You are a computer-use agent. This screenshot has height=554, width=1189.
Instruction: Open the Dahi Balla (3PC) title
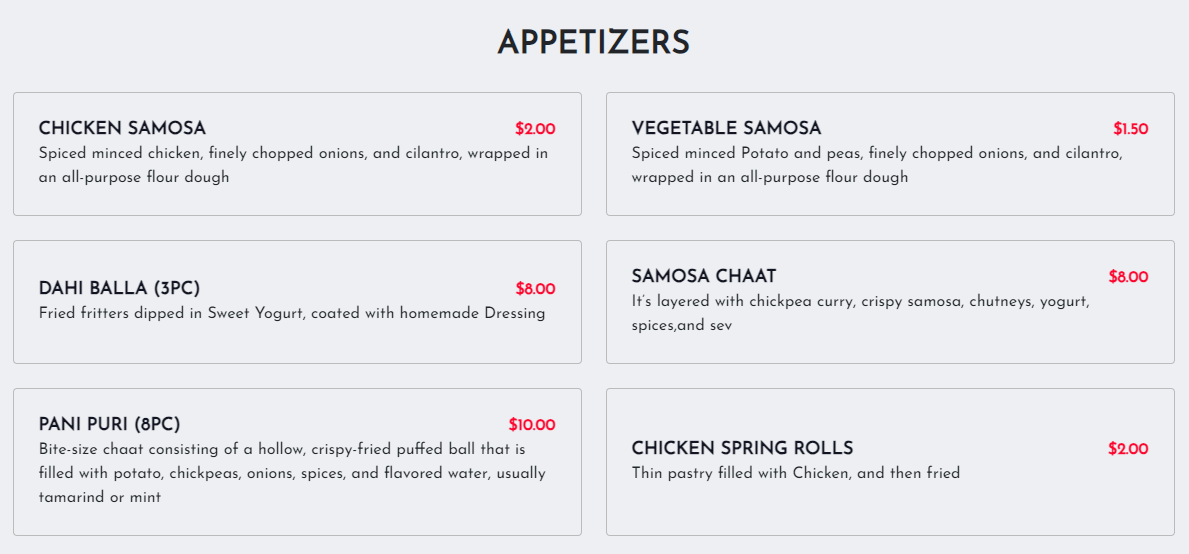pos(119,289)
